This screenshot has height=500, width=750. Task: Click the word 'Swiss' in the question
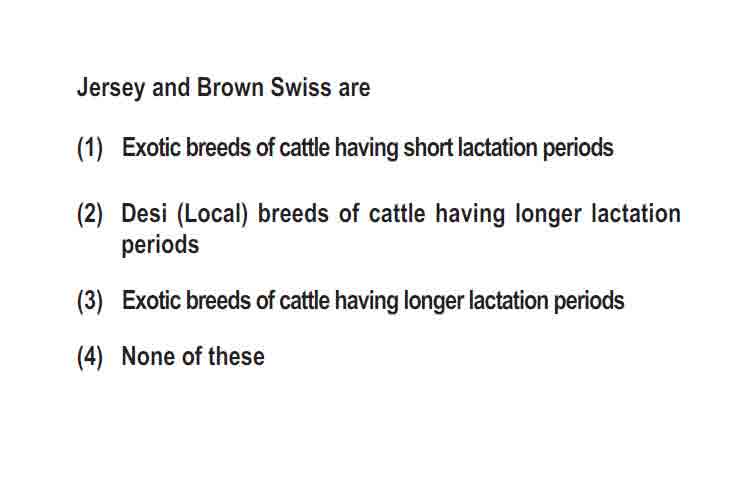point(300,88)
